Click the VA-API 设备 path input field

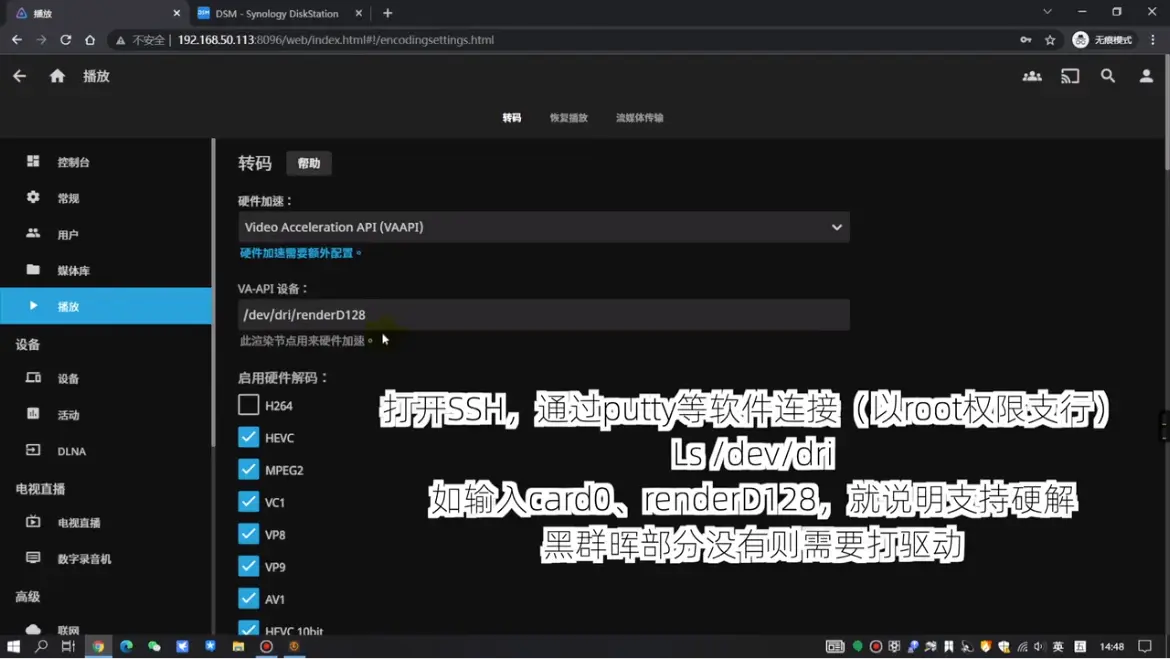[543, 315]
